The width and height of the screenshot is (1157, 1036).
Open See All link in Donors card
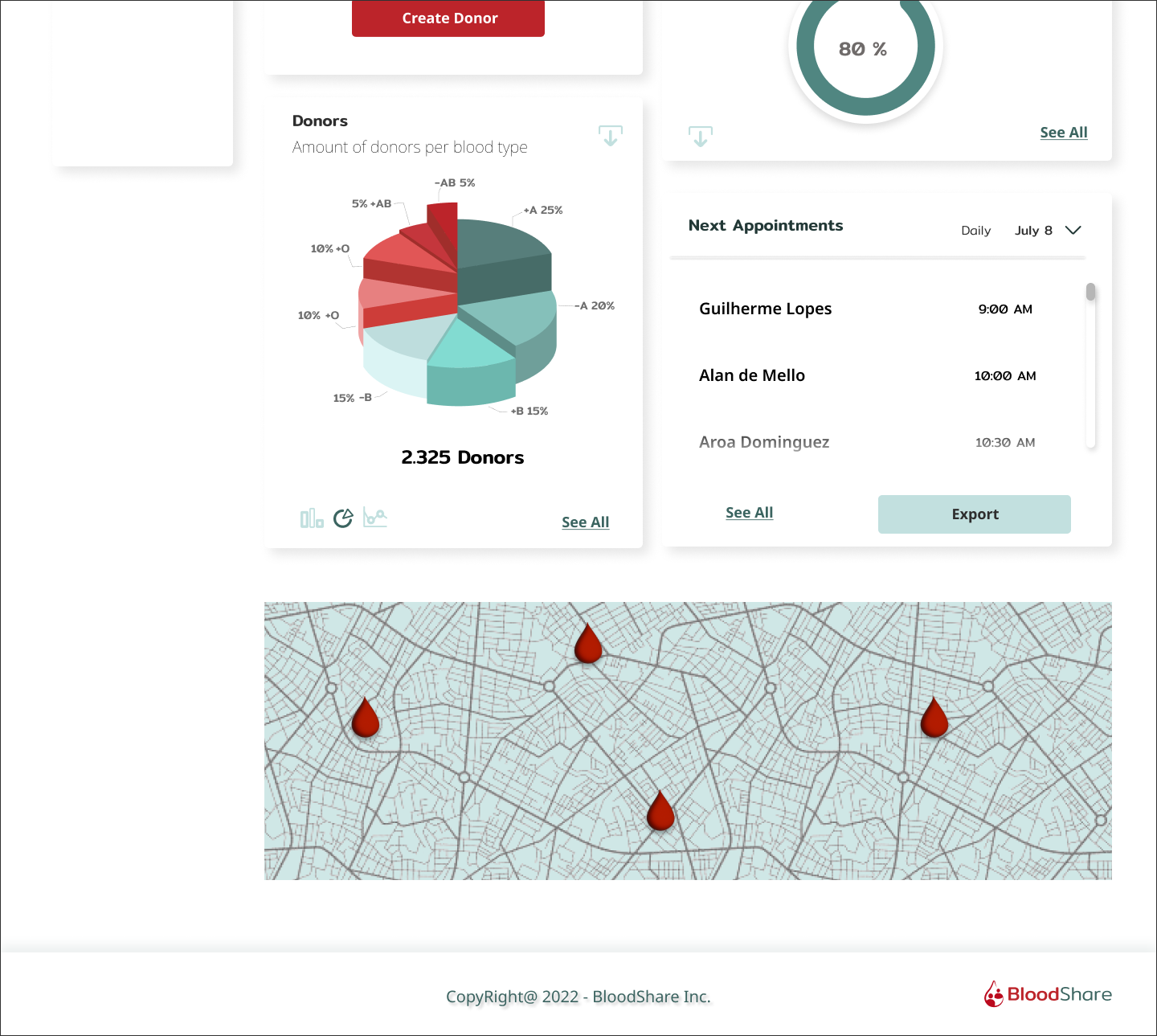pos(586,522)
